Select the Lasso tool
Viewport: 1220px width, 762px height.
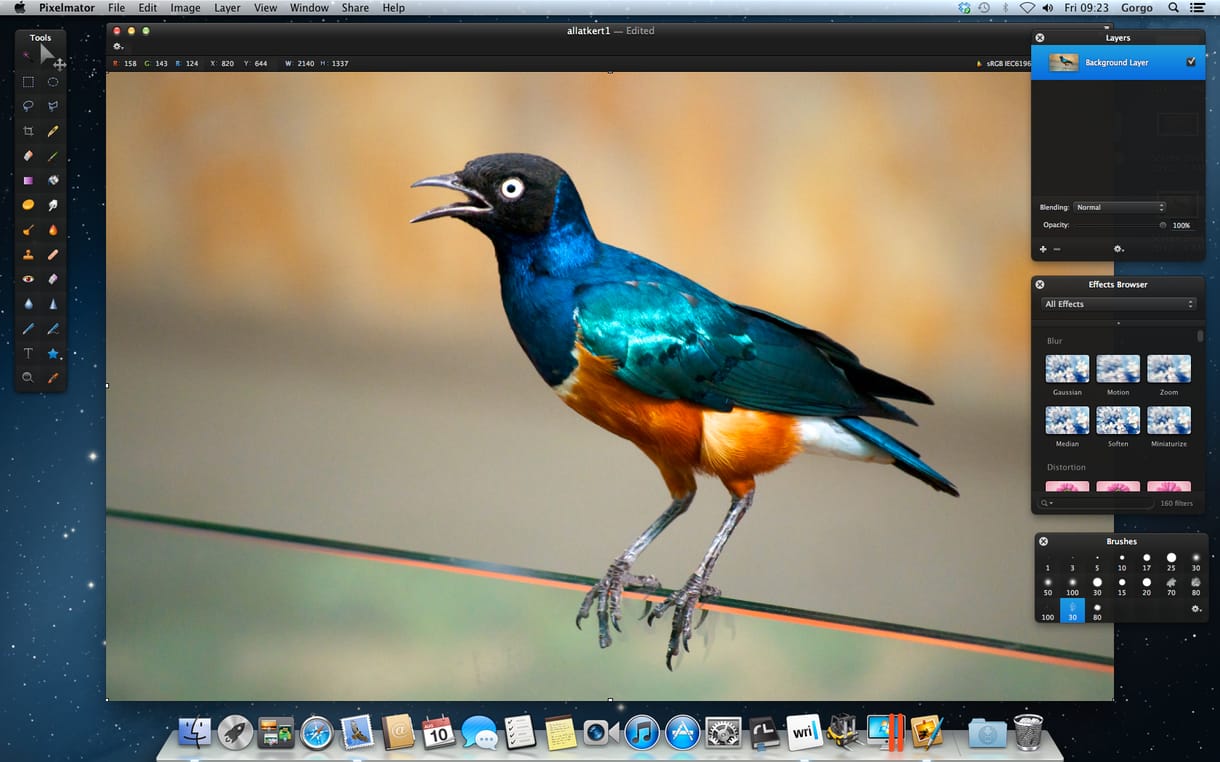28,106
